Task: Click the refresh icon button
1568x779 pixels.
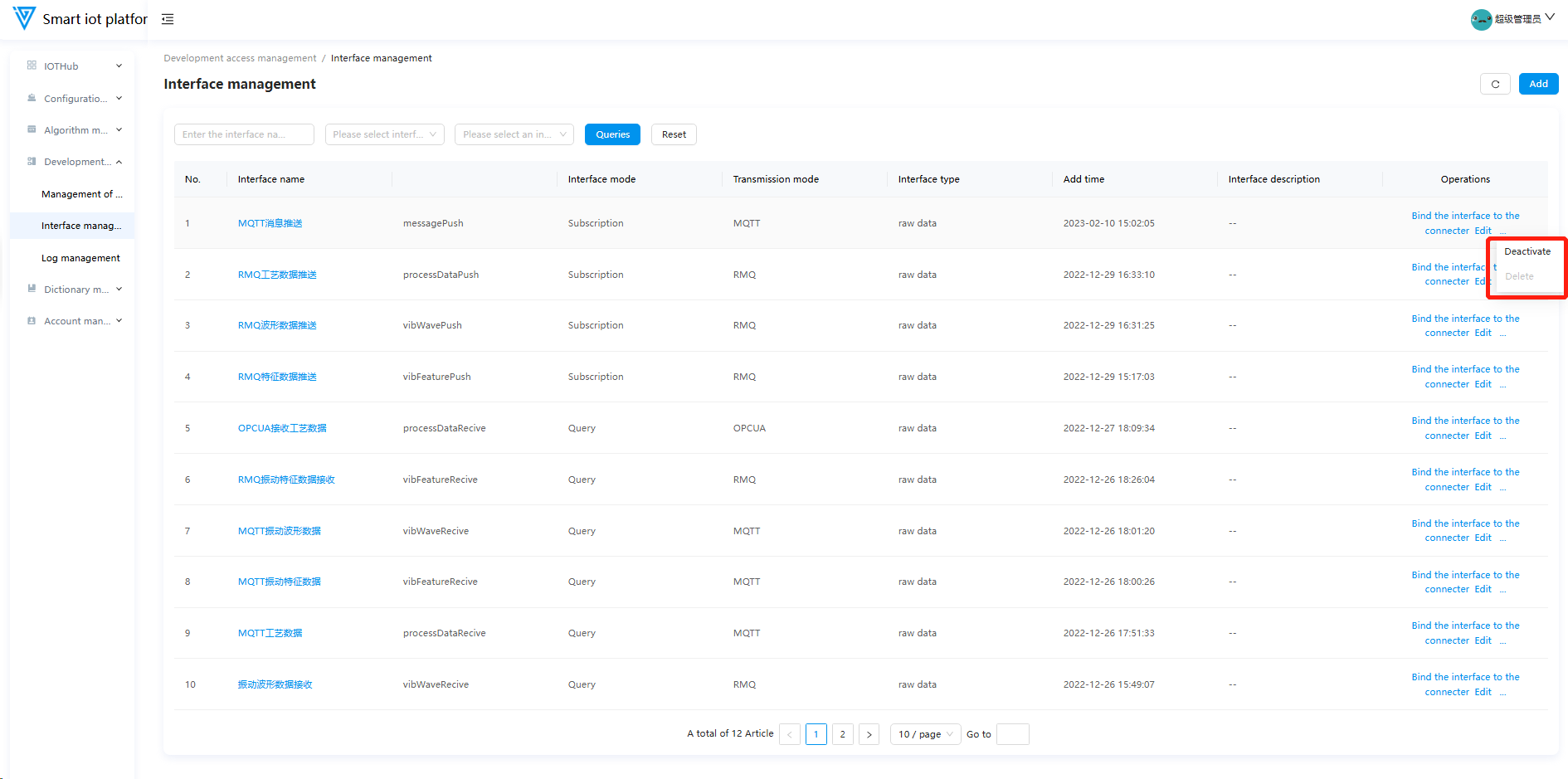Action: (x=1495, y=84)
